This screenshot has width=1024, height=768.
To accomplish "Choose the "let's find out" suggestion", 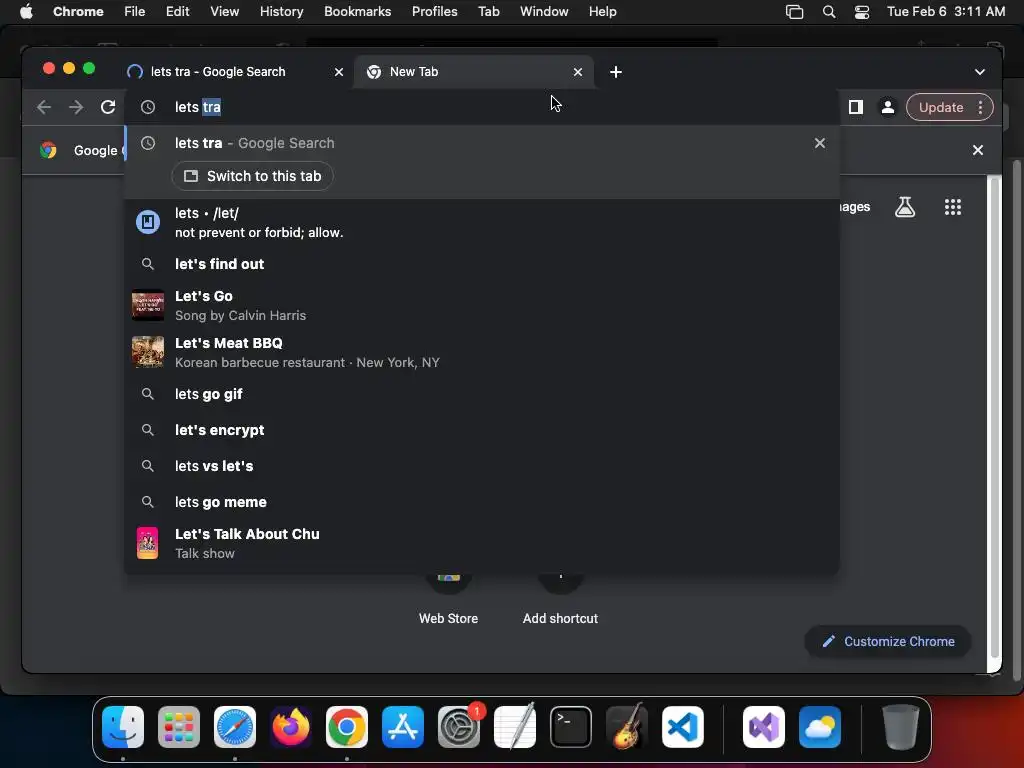I will point(481,264).
